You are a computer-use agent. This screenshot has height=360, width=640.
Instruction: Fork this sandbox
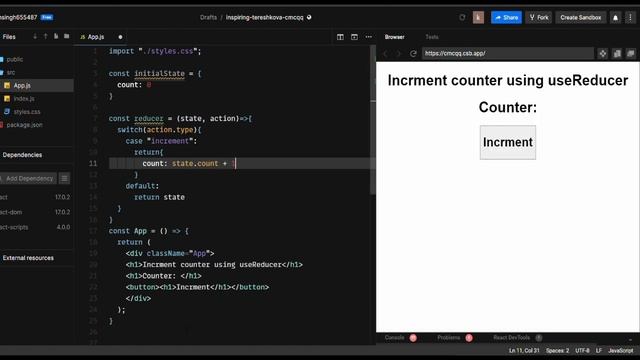point(539,18)
